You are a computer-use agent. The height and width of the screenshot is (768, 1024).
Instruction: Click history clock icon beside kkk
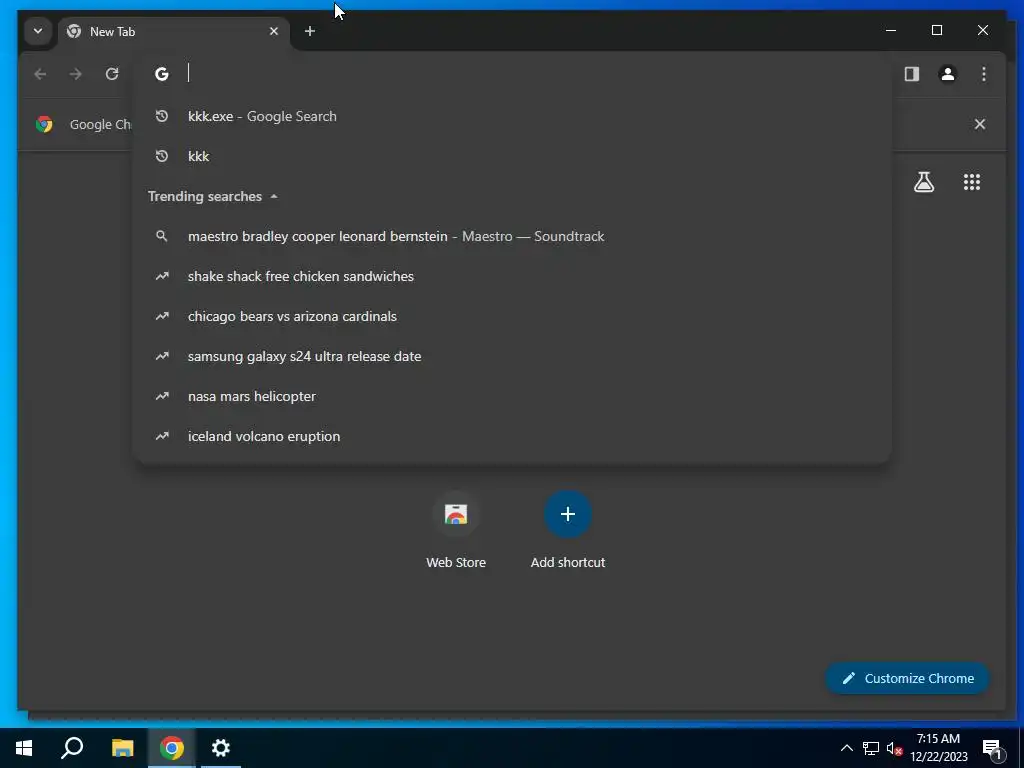[x=161, y=156]
